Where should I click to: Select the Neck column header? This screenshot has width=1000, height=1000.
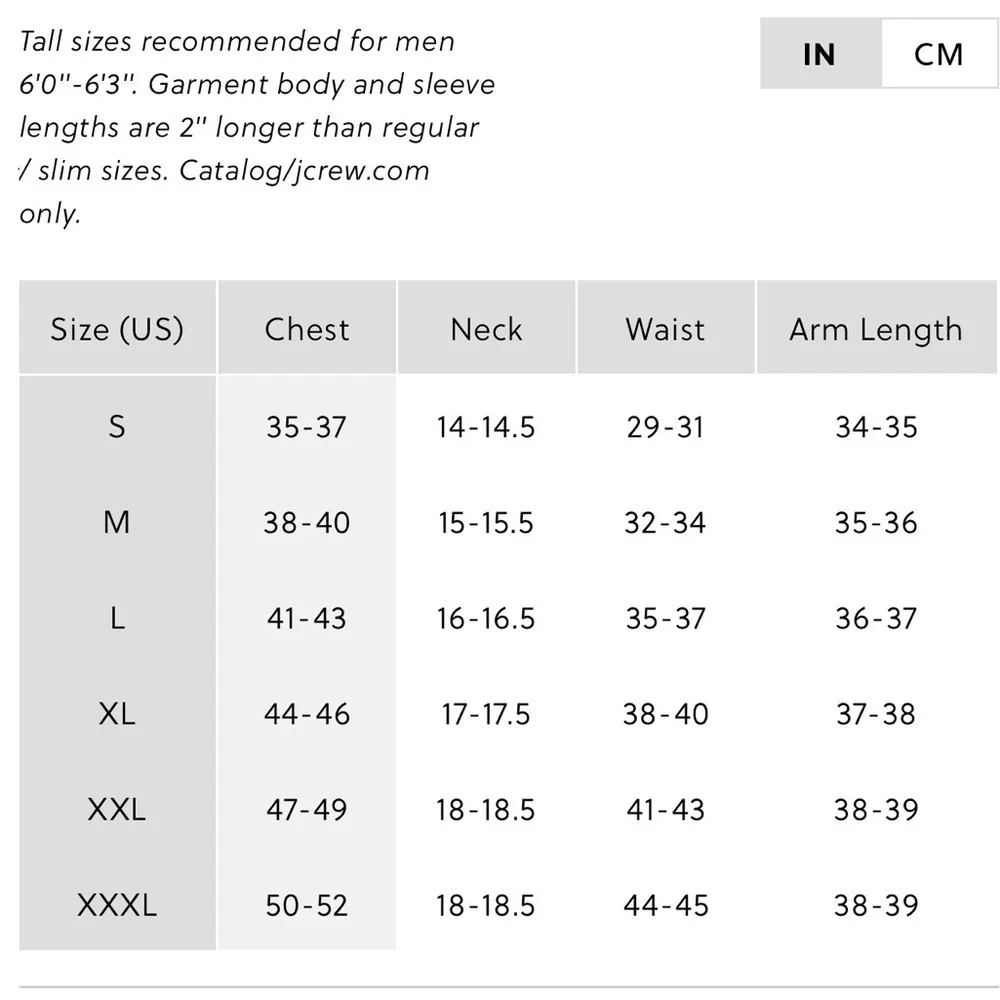coord(487,327)
